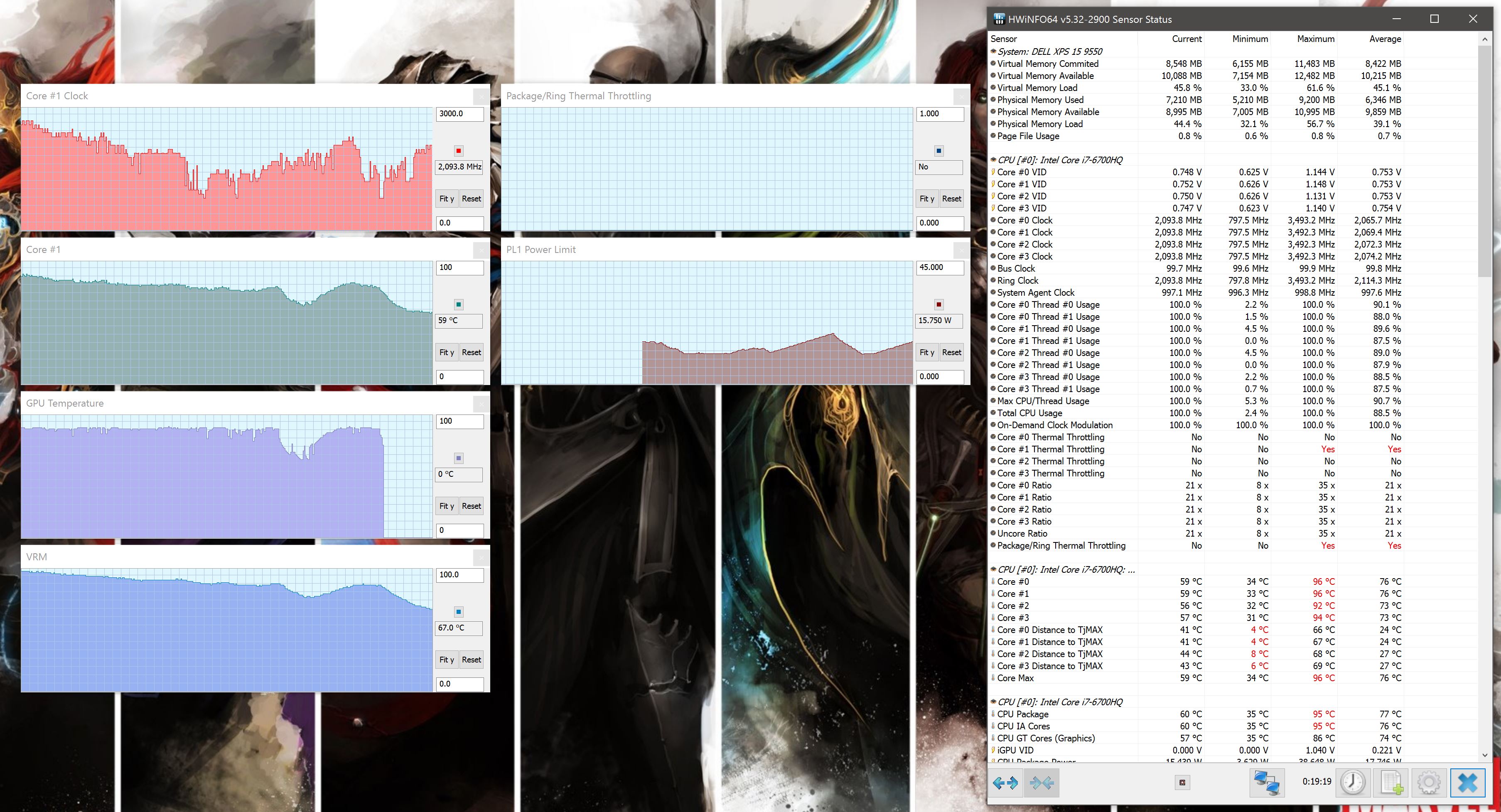1501x812 pixels.
Task: Click the shrink sensor columns arrows icon
Action: (1041, 782)
